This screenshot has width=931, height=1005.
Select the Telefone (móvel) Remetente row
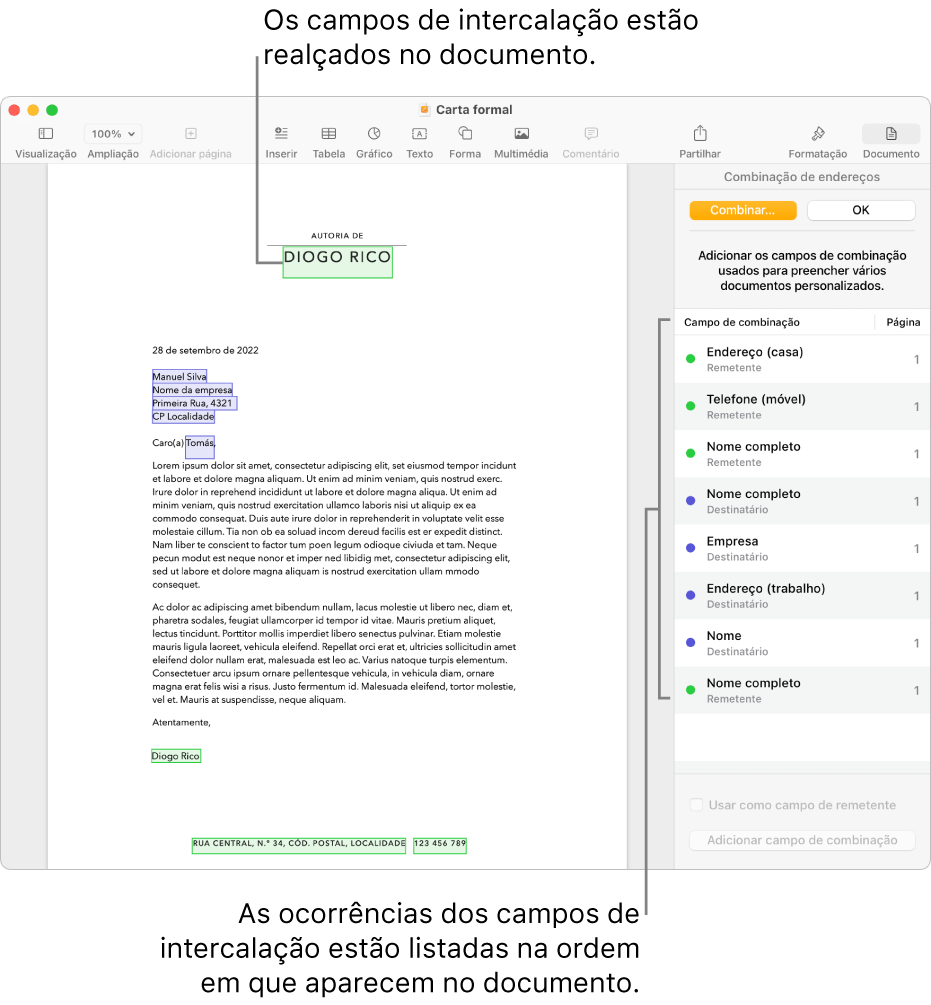[x=802, y=406]
